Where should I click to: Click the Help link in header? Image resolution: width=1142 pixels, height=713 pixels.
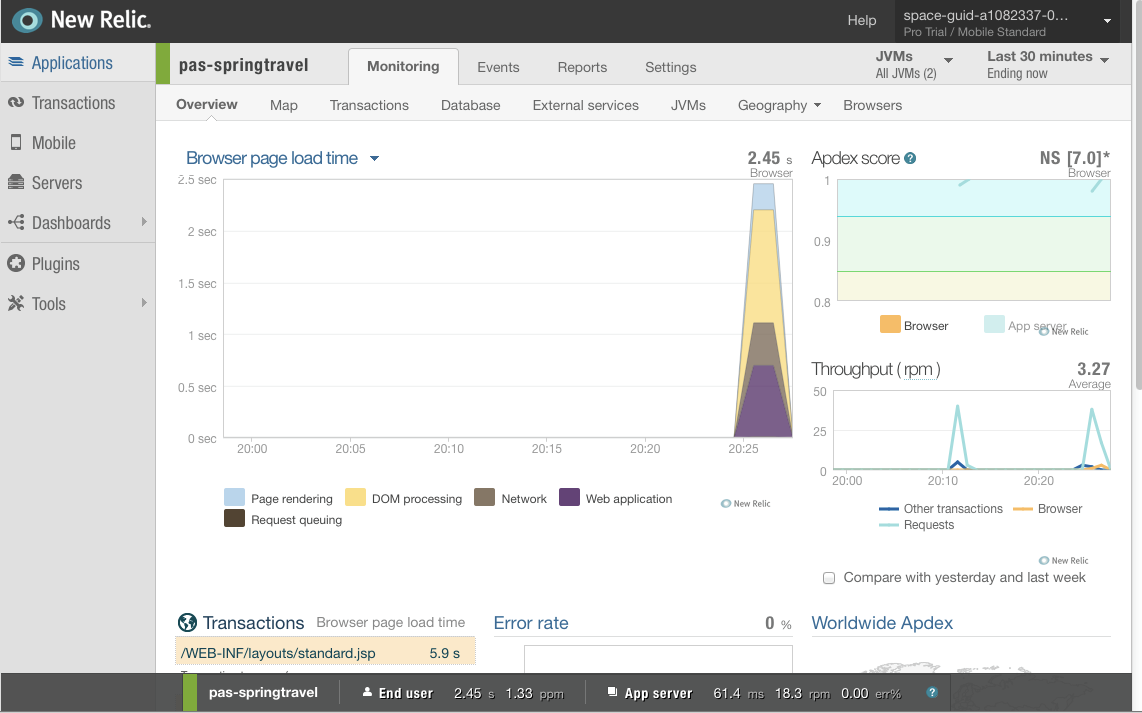pos(862,20)
